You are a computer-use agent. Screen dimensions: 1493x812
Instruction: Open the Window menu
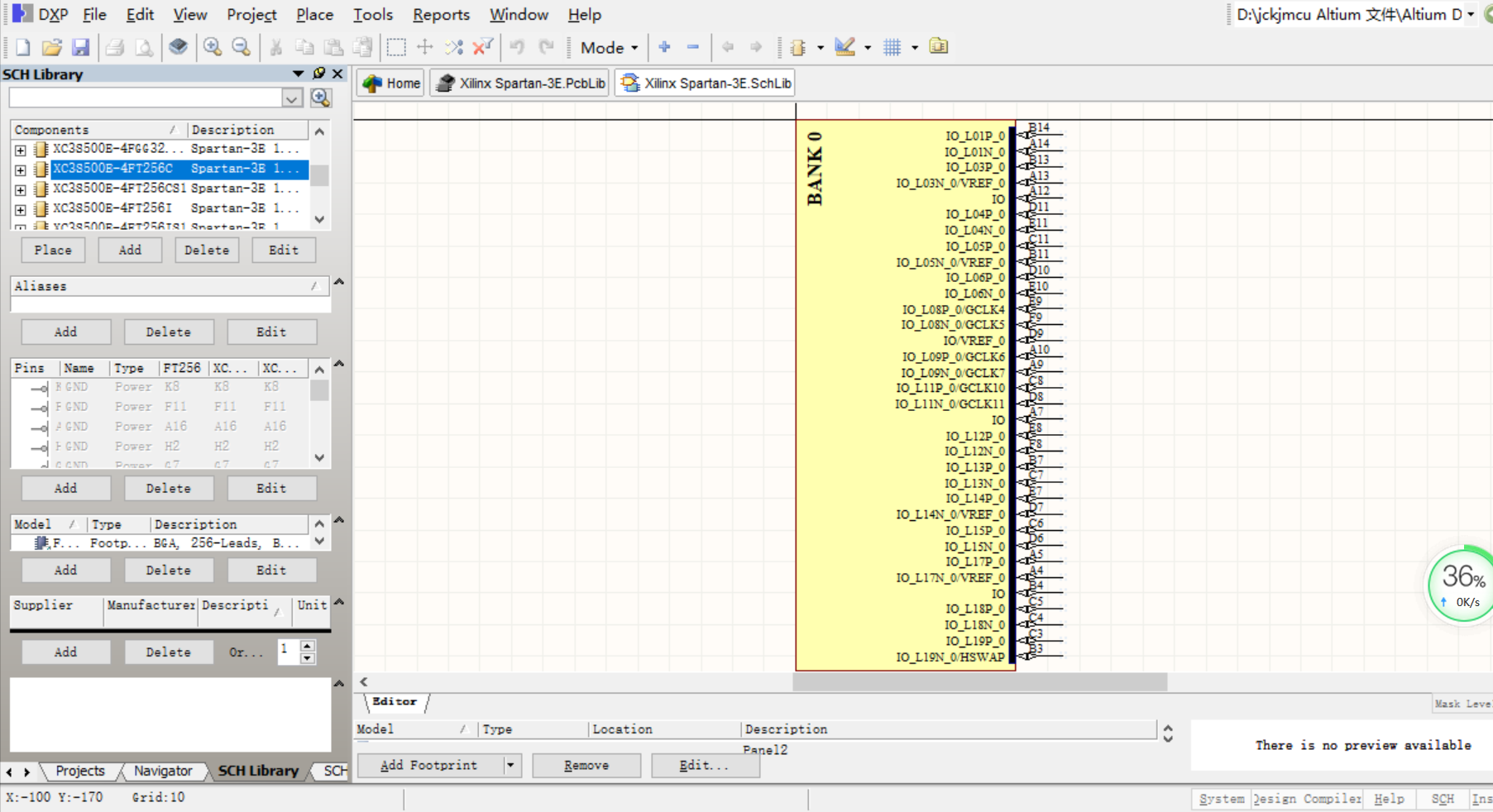click(x=519, y=15)
